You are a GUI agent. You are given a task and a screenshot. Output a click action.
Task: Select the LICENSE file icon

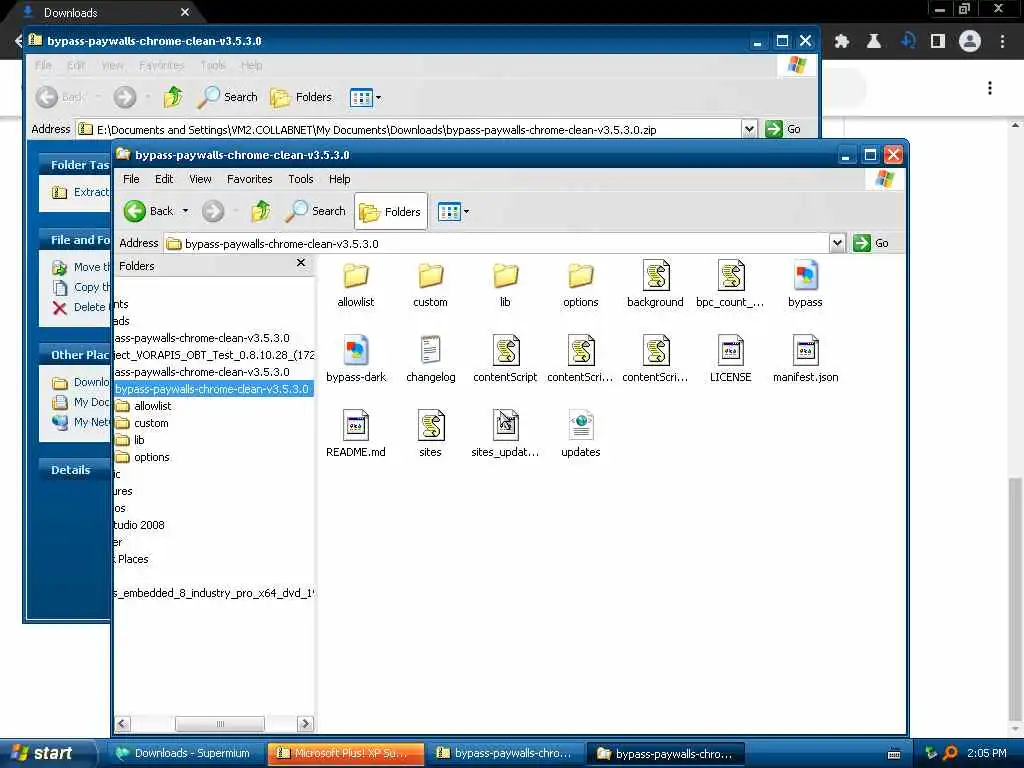[731, 350]
